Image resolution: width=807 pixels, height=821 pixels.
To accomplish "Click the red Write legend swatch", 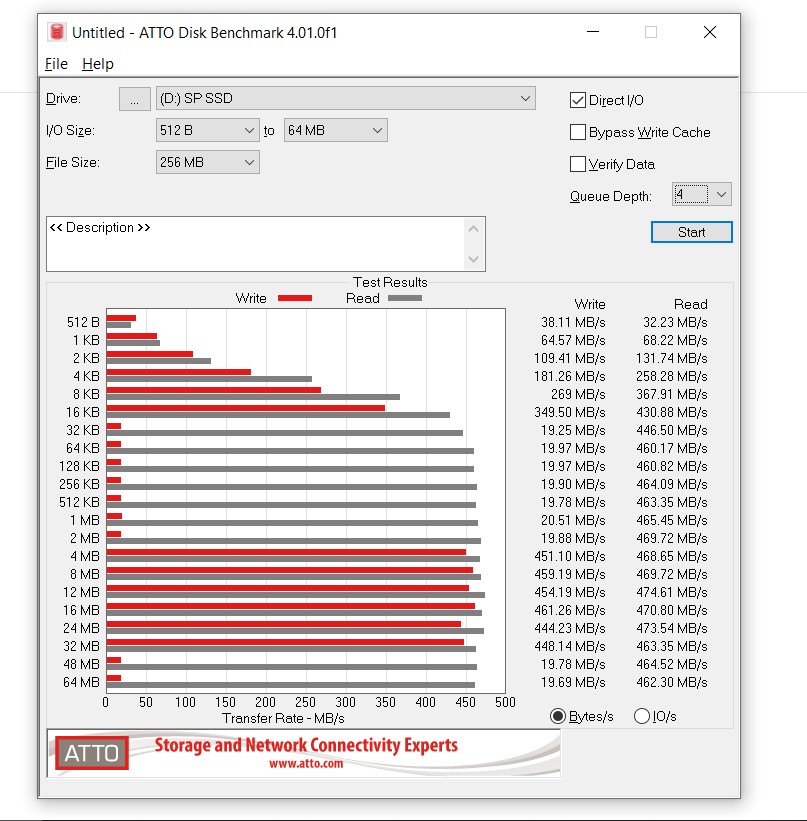I will pos(295,298).
